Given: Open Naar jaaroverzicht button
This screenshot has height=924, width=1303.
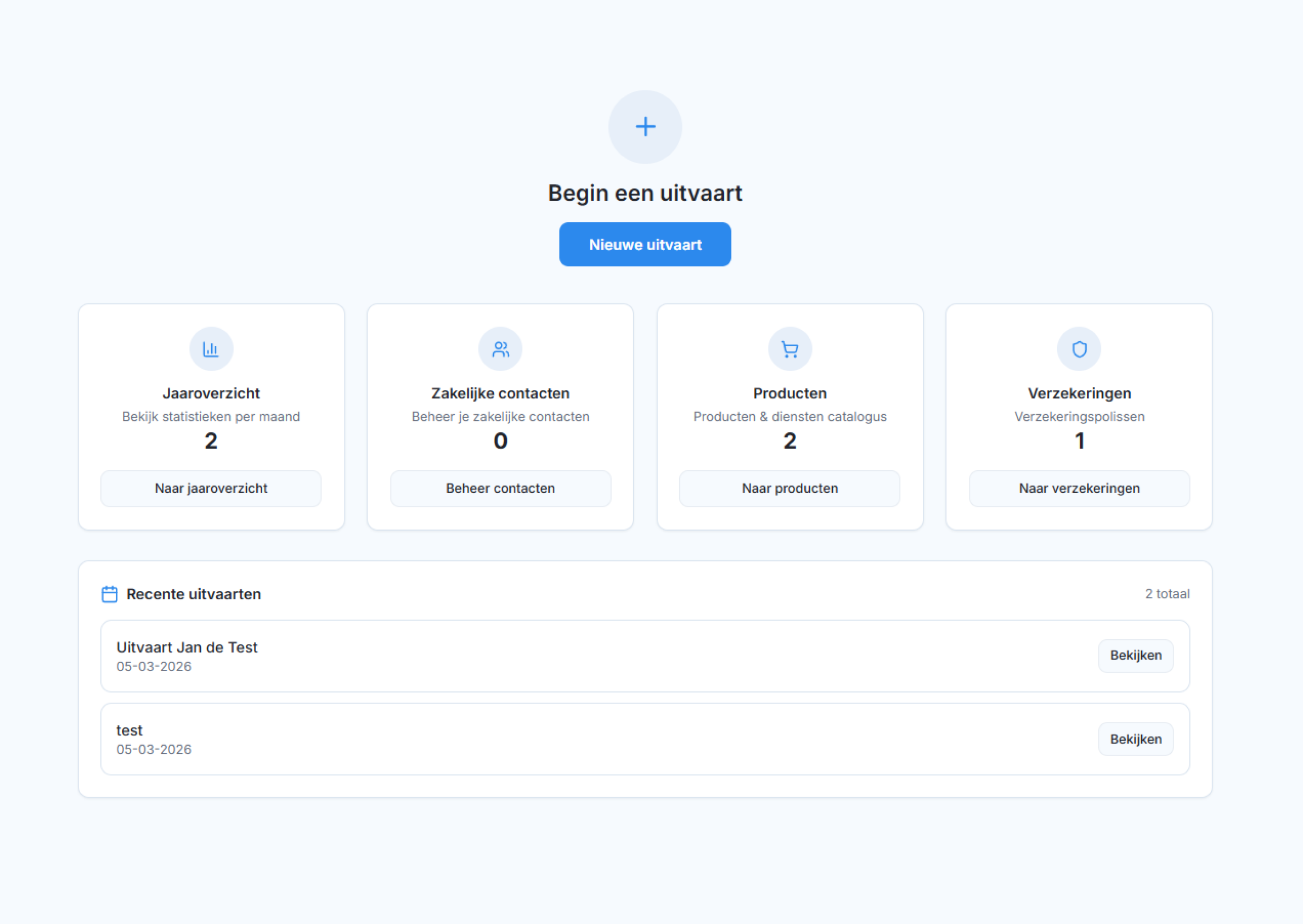Looking at the screenshot, I should tap(211, 488).
